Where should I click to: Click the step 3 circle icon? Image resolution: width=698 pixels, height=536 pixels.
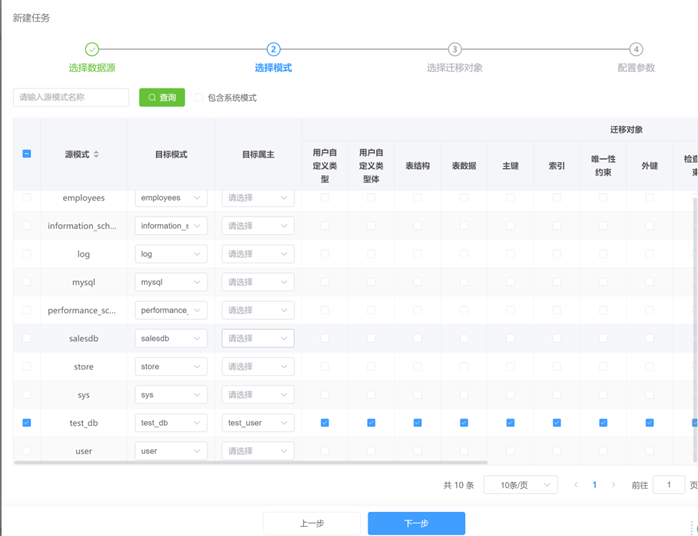[455, 49]
